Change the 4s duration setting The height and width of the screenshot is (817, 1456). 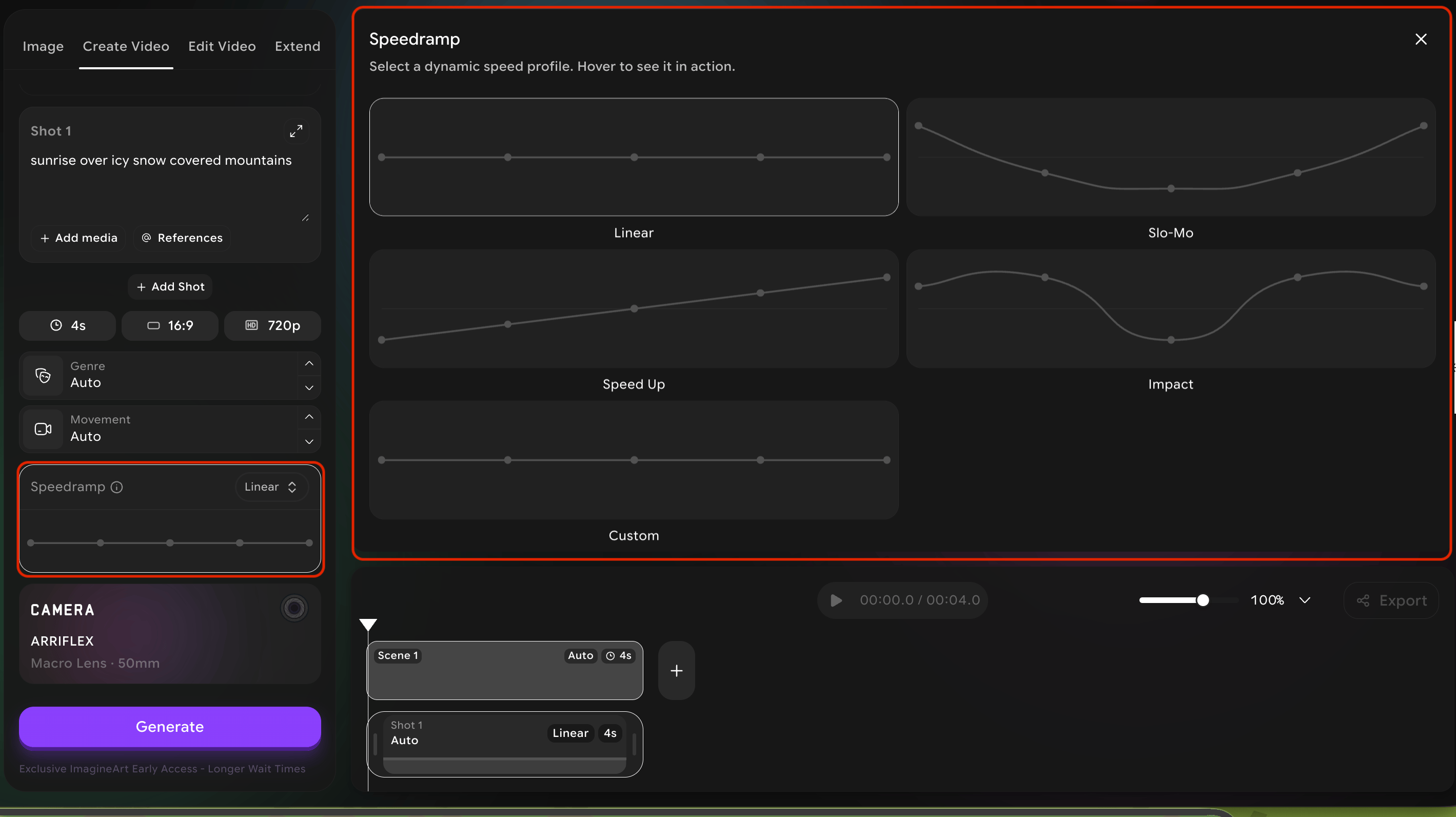click(67, 326)
